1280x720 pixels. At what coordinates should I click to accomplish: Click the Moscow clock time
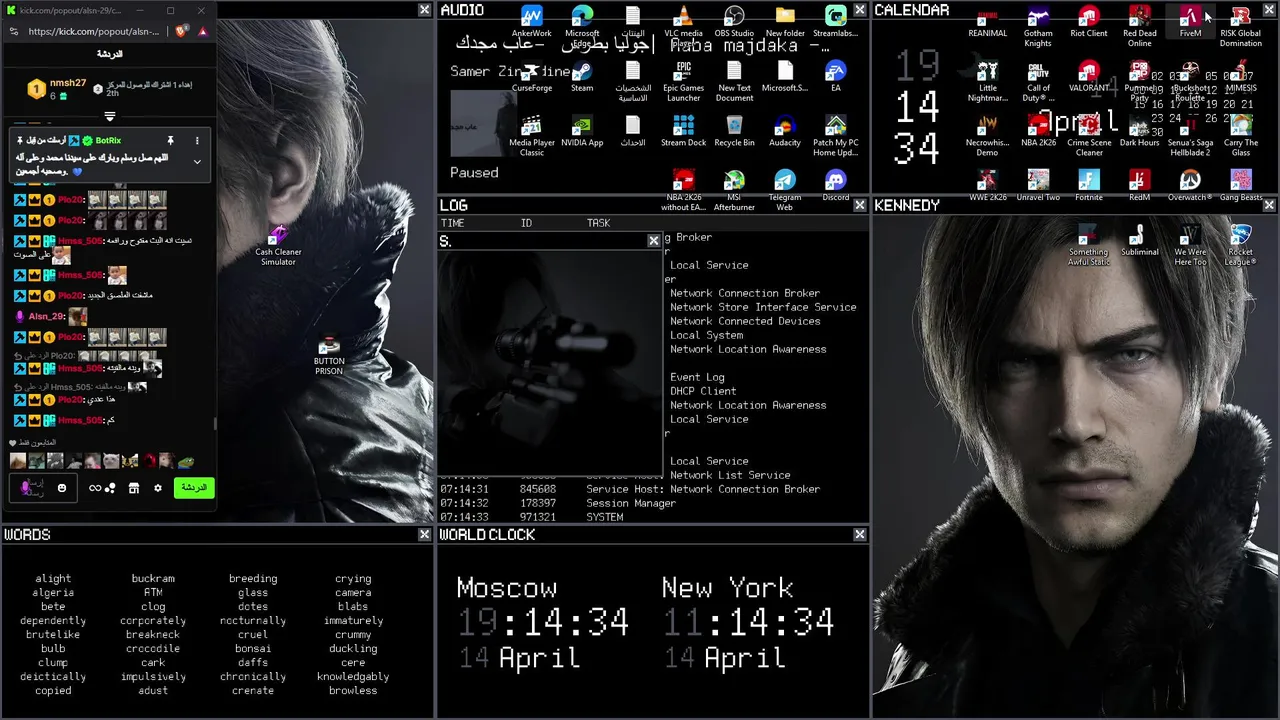tap(543, 622)
